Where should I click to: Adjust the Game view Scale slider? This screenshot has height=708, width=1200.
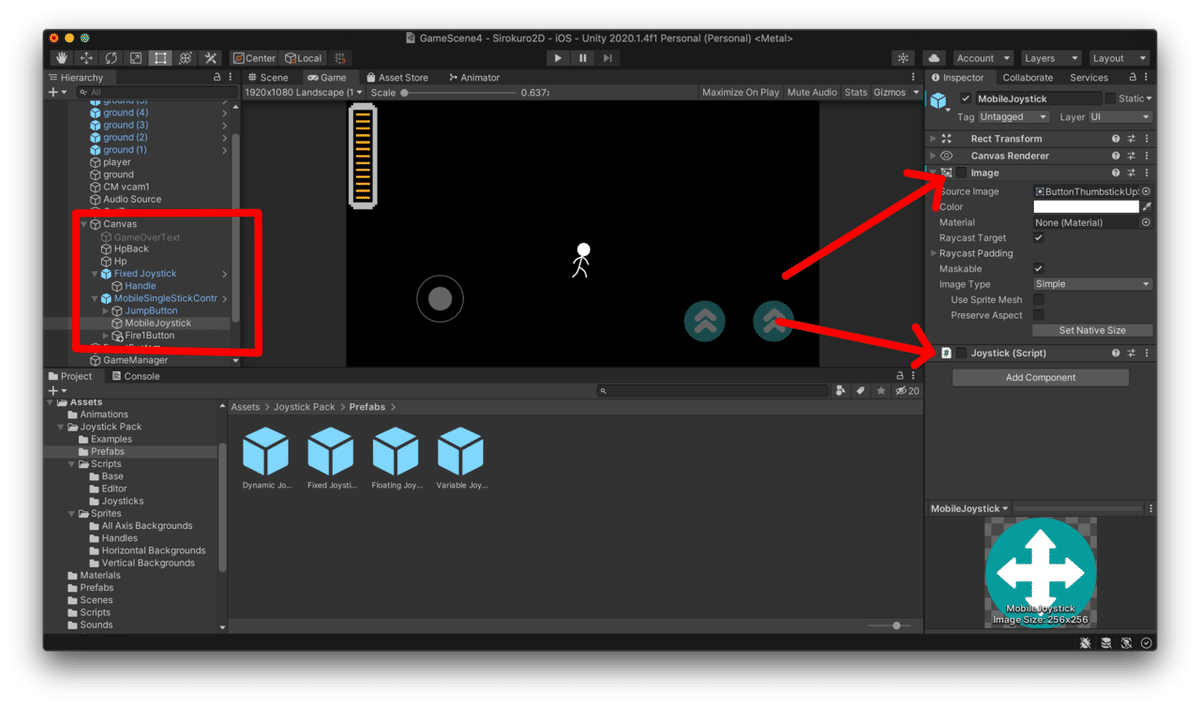tap(460, 92)
